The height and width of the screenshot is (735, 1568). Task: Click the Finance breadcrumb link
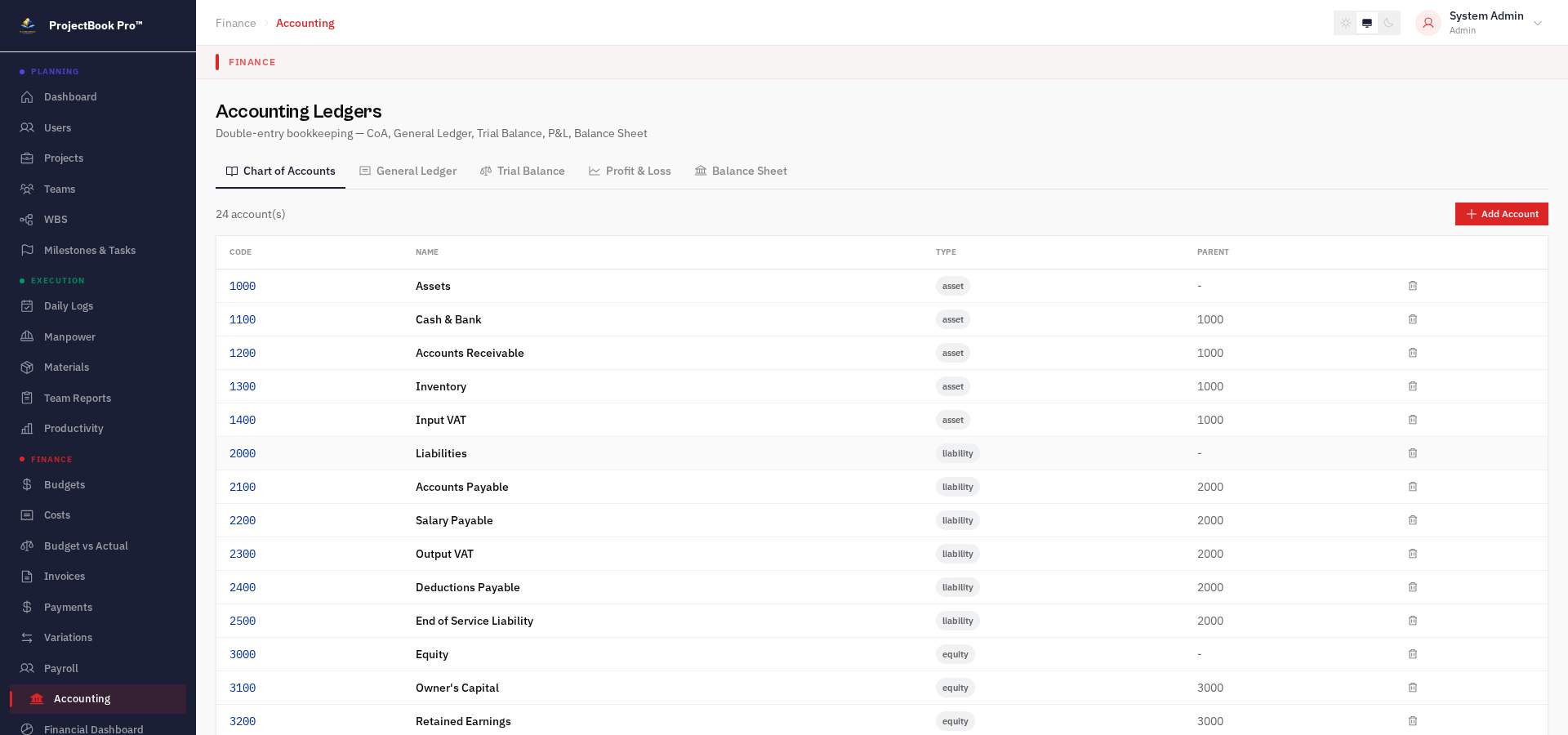(236, 23)
